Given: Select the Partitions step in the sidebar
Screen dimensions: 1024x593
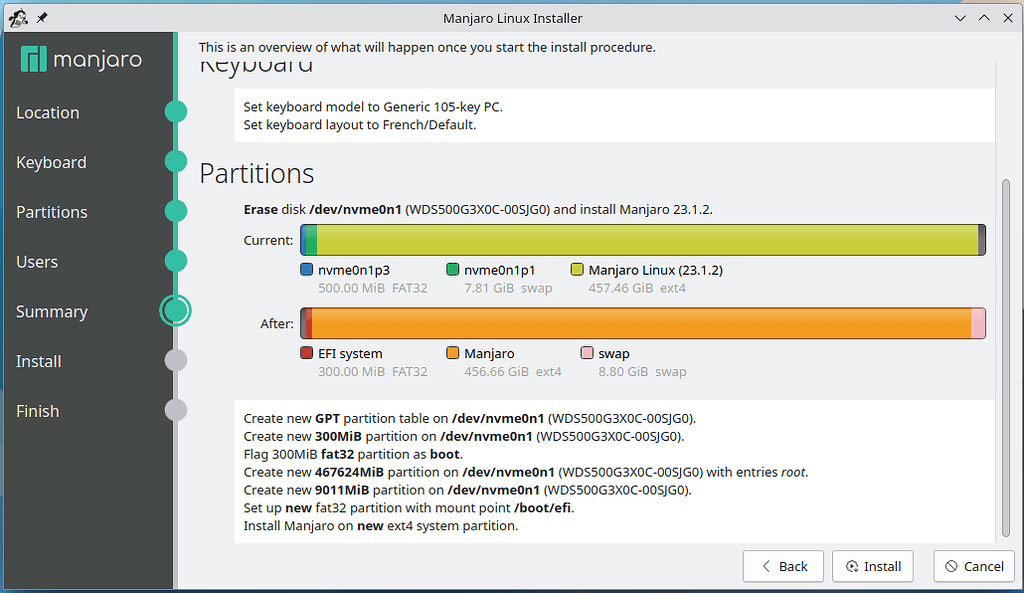Looking at the screenshot, I should [52, 212].
